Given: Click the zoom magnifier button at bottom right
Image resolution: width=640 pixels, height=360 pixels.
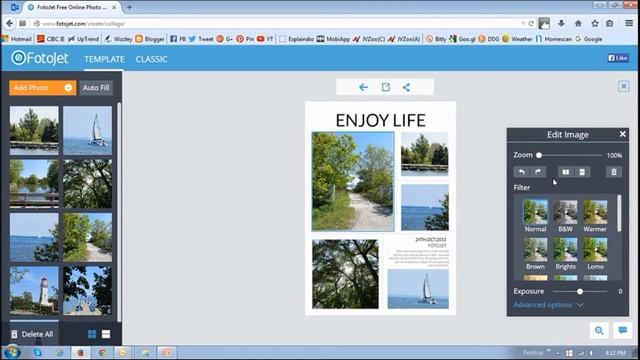Looking at the screenshot, I should click(599, 331).
